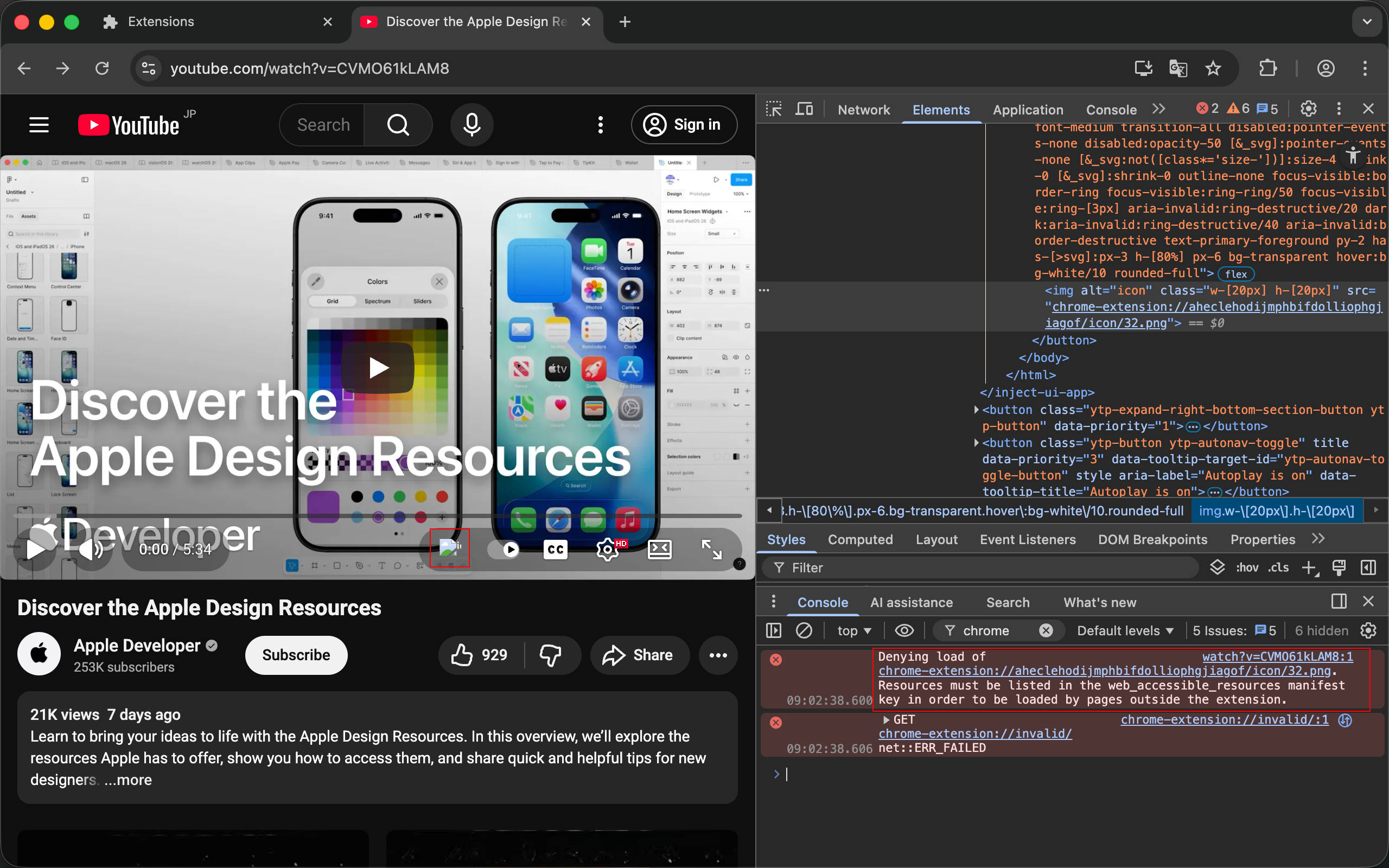Screen dimensions: 1389x868
Task: Open live expression eye icon in Console
Action: tap(904, 630)
